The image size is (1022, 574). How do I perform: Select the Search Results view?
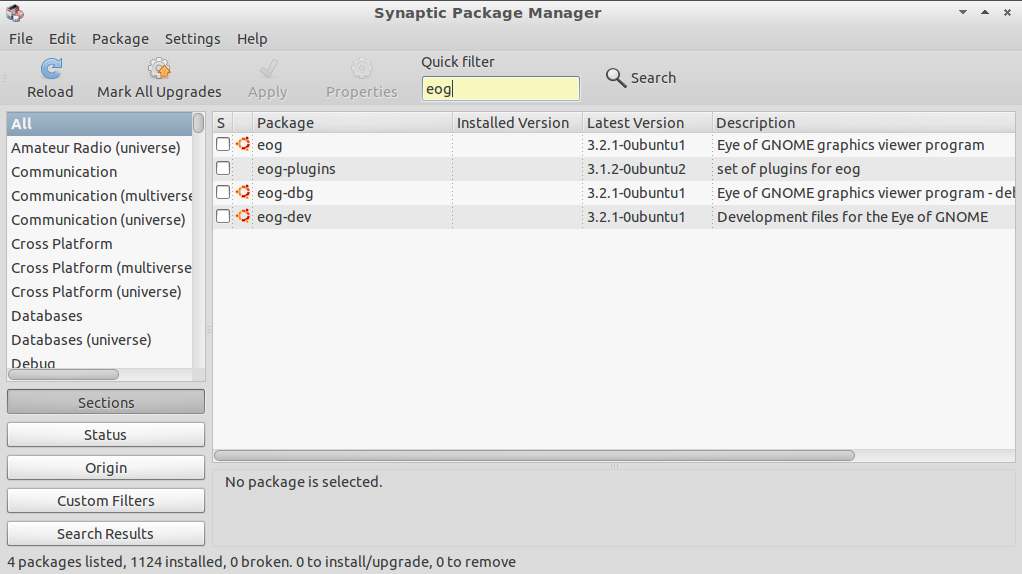tap(106, 534)
